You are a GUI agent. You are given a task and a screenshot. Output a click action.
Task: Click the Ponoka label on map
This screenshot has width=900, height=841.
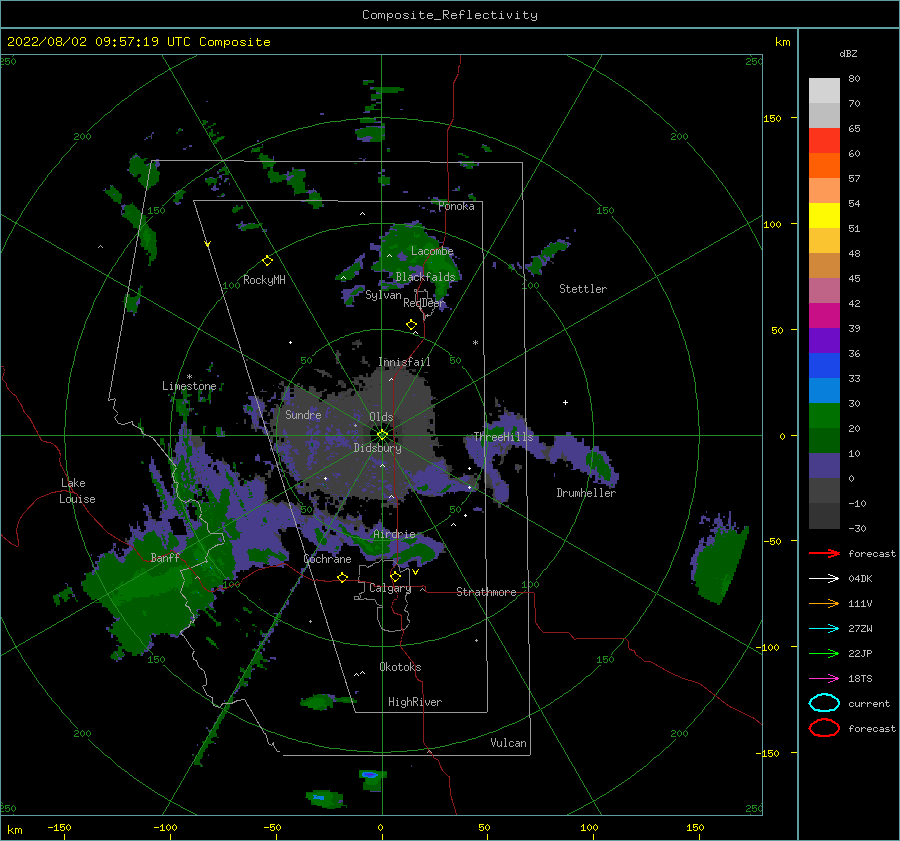click(x=456, y=206)
